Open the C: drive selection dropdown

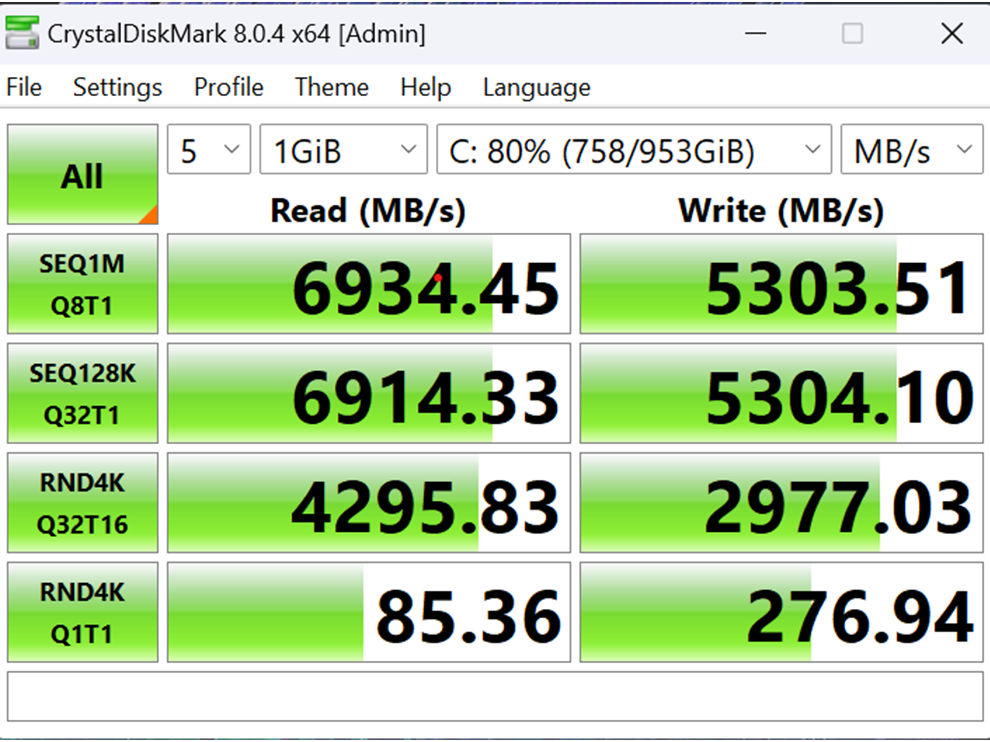click(634, 150)
